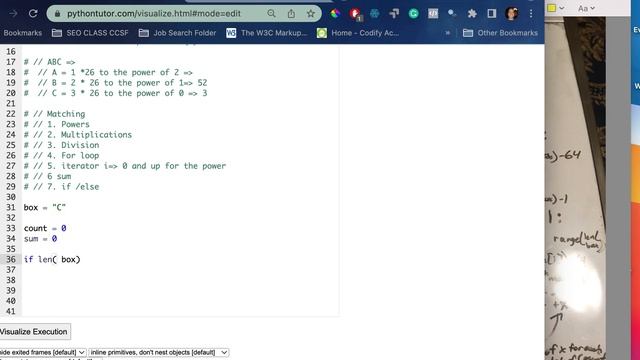Open the Extensions puzzle menu
Screen dimensions: 640x360
[x=472, y=13]
